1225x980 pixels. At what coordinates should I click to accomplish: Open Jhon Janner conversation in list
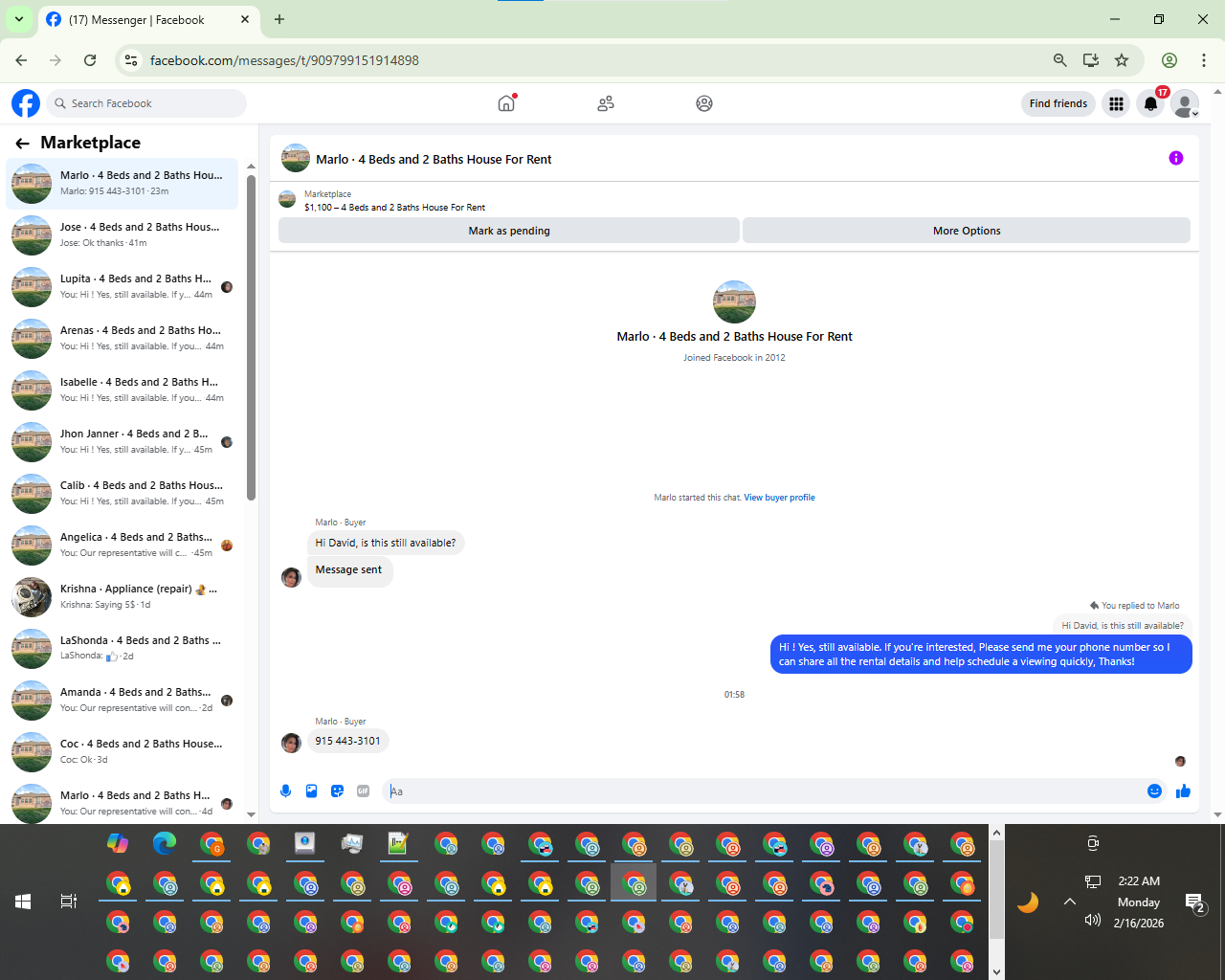(x=122, y=441)
